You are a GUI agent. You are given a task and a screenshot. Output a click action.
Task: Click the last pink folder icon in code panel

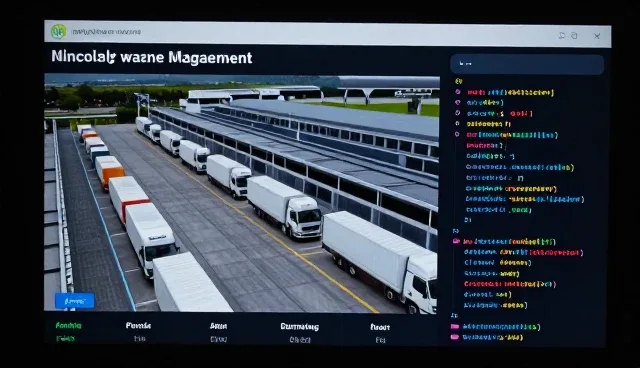click(455, 337)
